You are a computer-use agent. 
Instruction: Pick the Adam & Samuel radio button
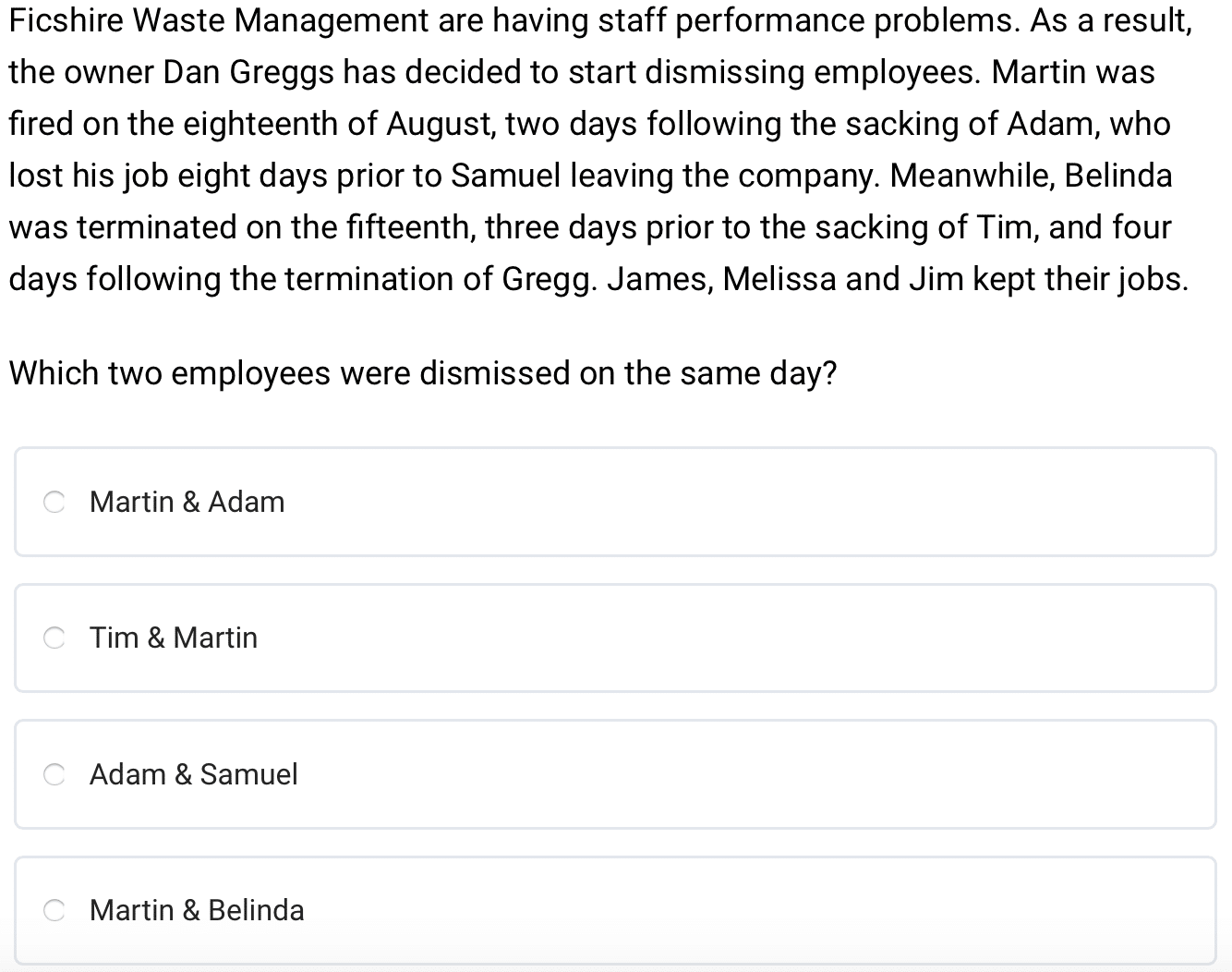54,774
